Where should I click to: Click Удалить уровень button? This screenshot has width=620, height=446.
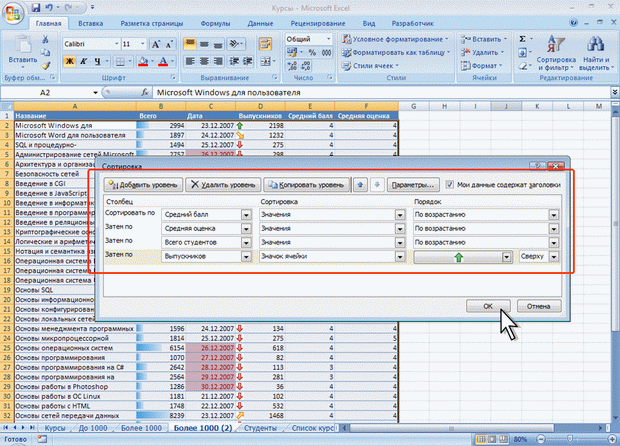click(x=223, y=185)
